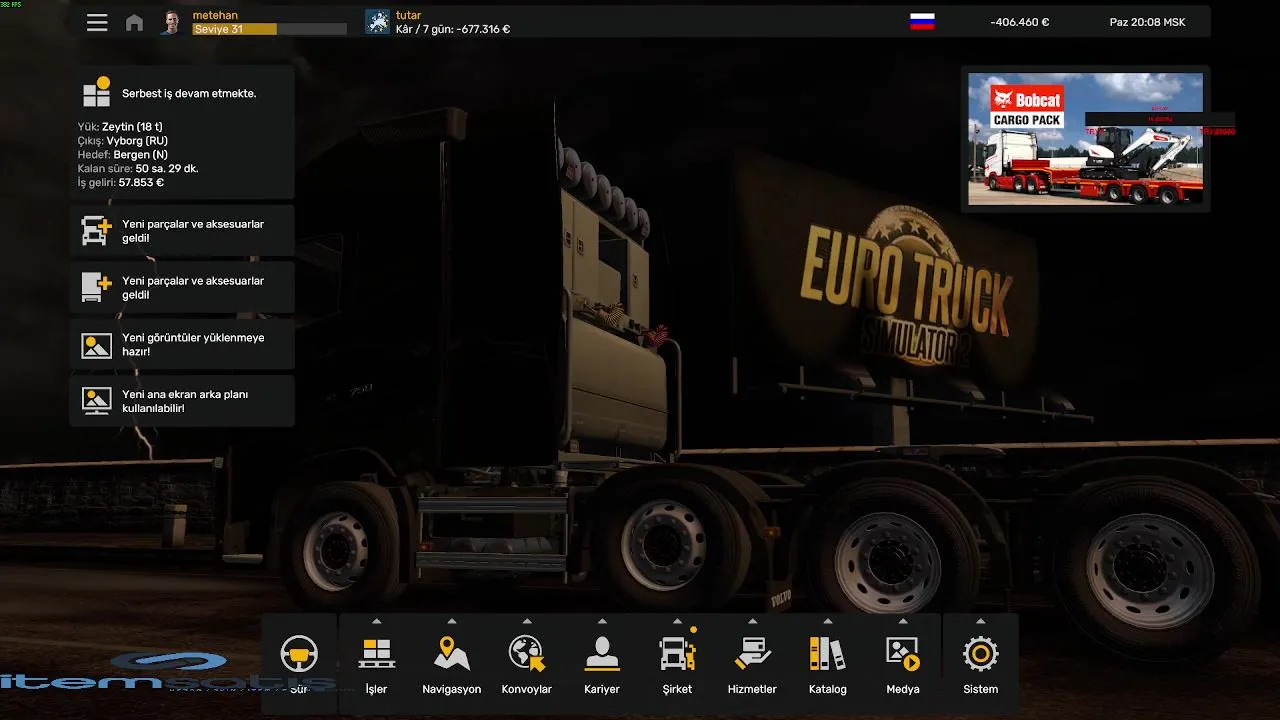Viewport: 1280px width, 720px height.
Task: Click the Serbest iş devam etmekte text
Action: click(189, 93)
